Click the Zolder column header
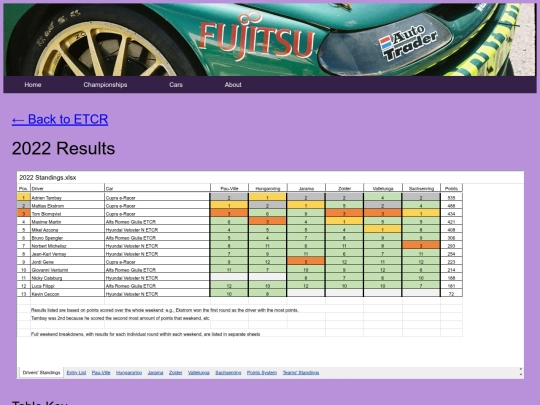 pos(344,188)
